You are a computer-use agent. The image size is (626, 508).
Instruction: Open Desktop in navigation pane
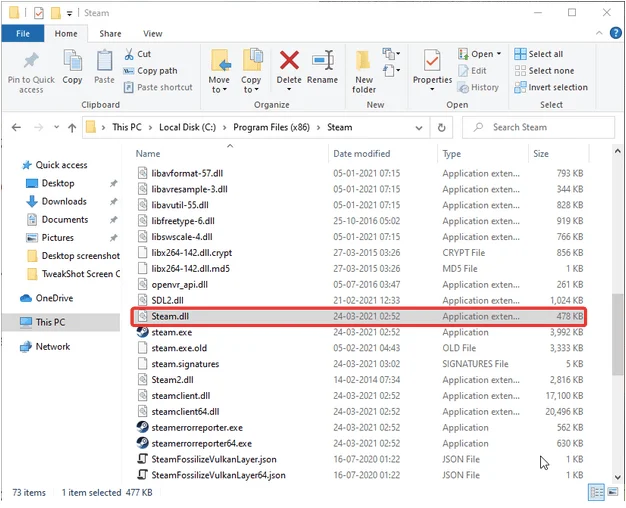click(50, 183)
